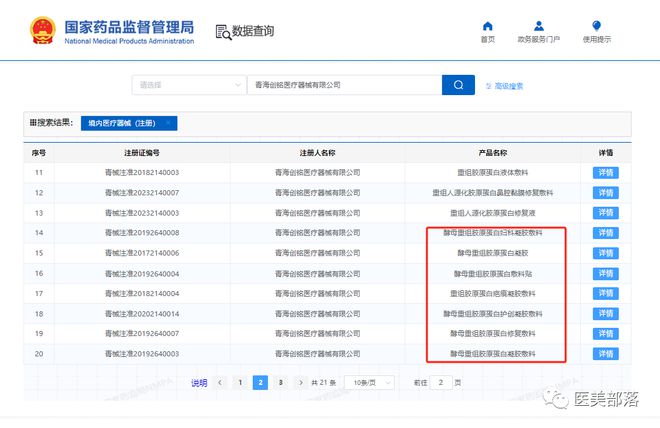This screenshot has height=428, width=660.
Task: Click registration number 青械注准20182140004
Action: (142, 293)
